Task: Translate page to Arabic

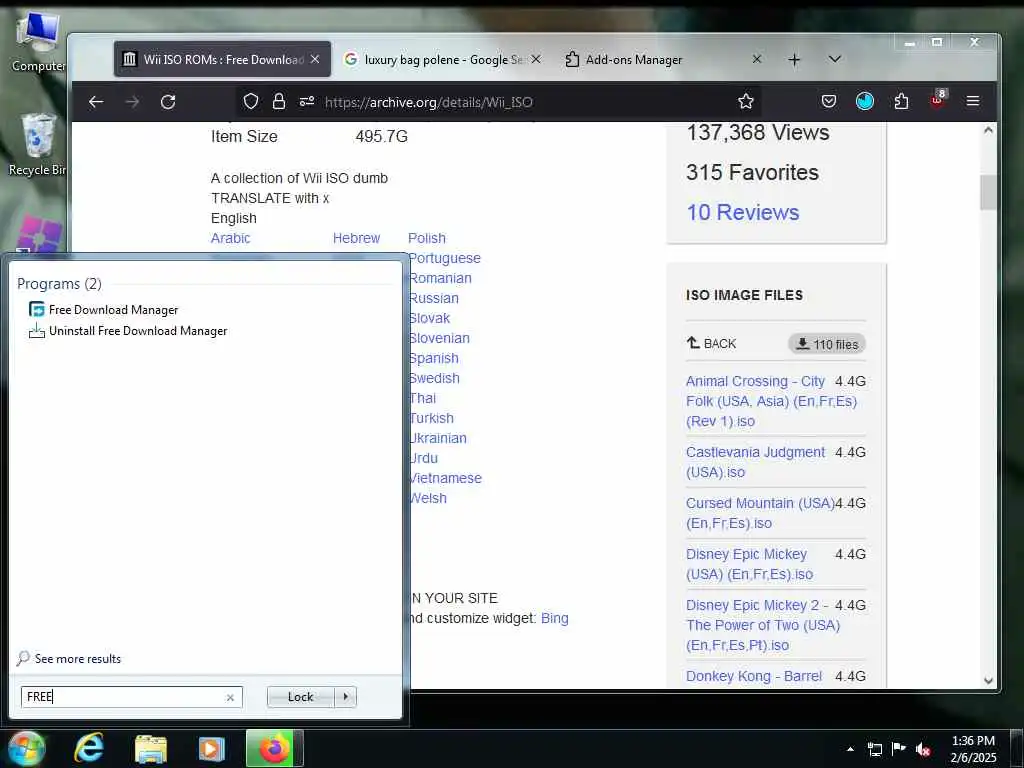Action: 231,238
